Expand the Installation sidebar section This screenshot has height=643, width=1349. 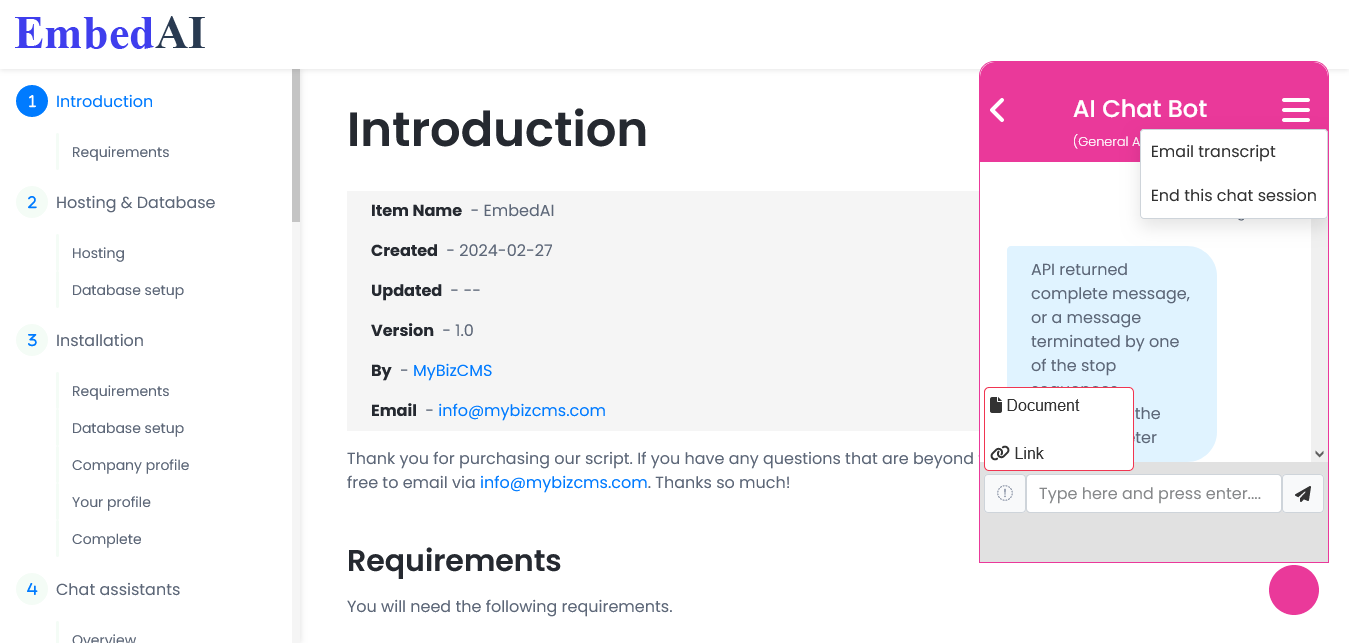(100, 340)
